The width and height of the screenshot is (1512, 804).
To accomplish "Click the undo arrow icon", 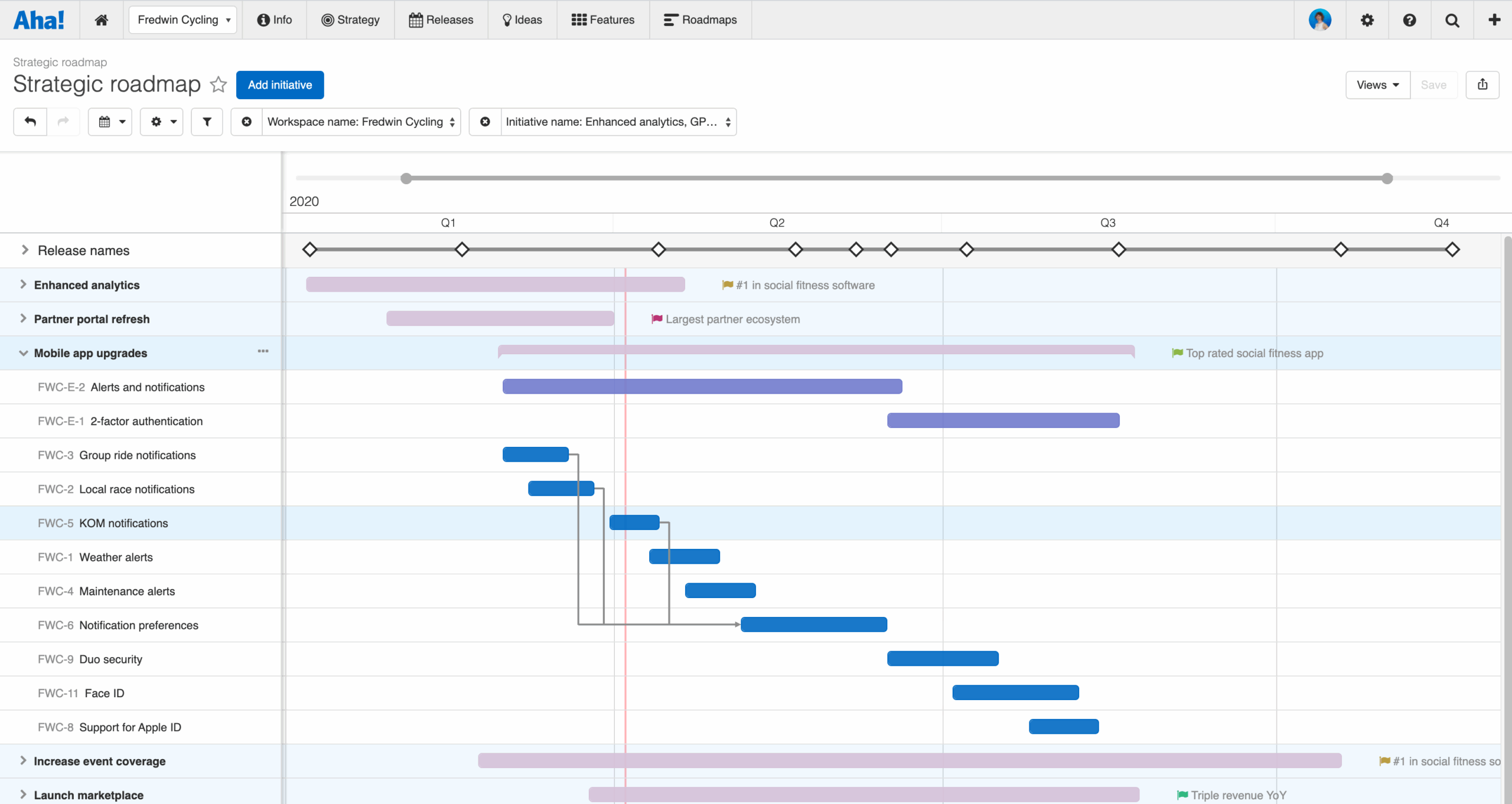I will [x=30, y=122].
